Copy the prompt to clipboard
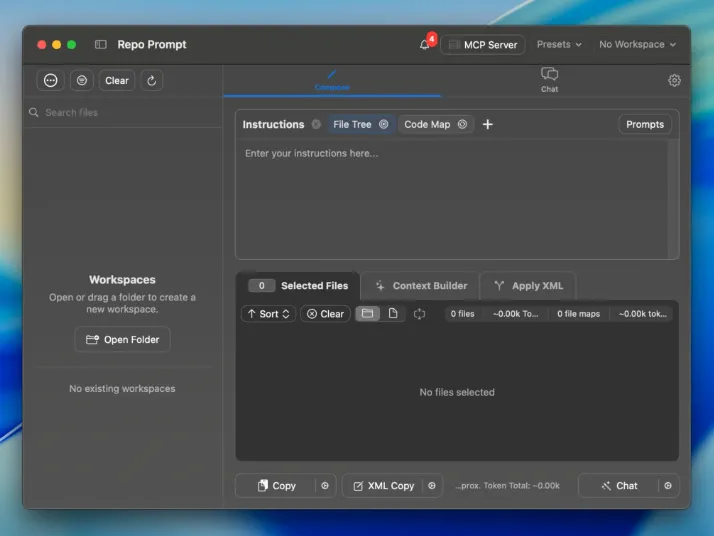 276,486
